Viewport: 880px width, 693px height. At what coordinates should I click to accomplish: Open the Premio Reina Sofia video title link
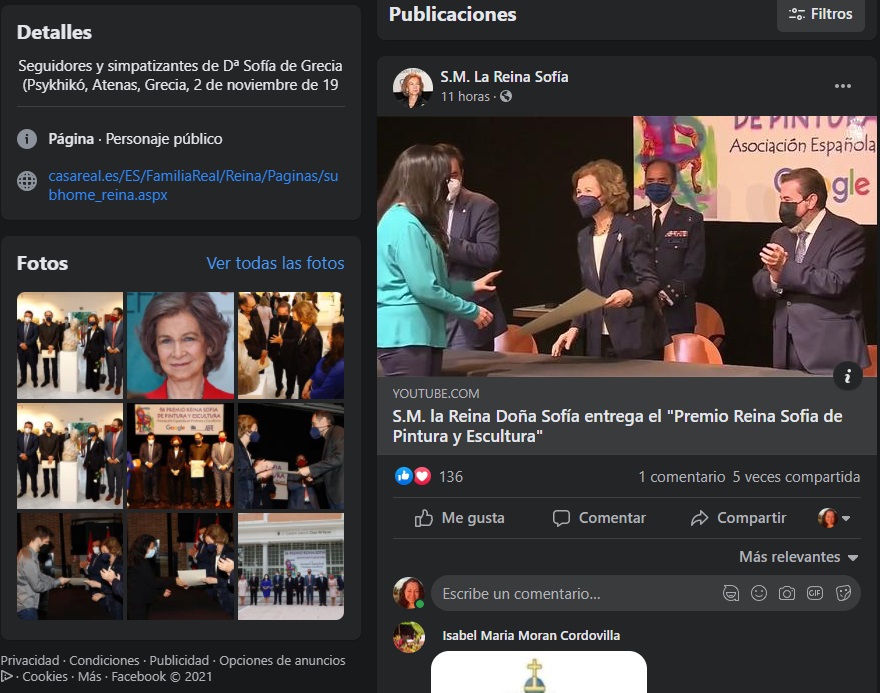(617, 426)
